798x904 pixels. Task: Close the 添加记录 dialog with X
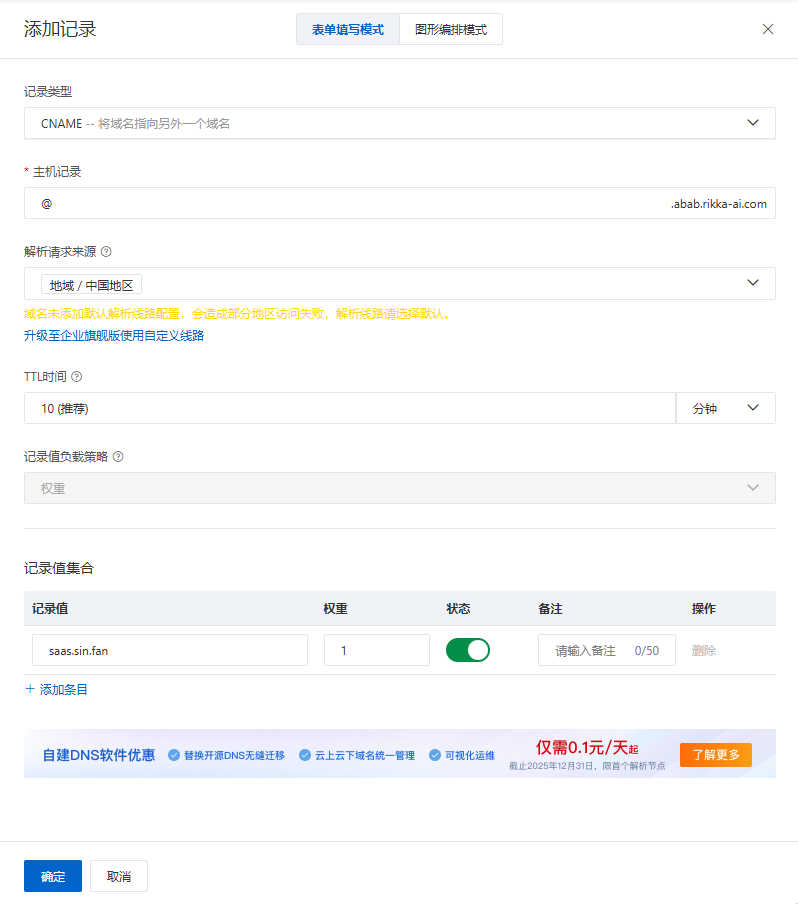[768, 29]
